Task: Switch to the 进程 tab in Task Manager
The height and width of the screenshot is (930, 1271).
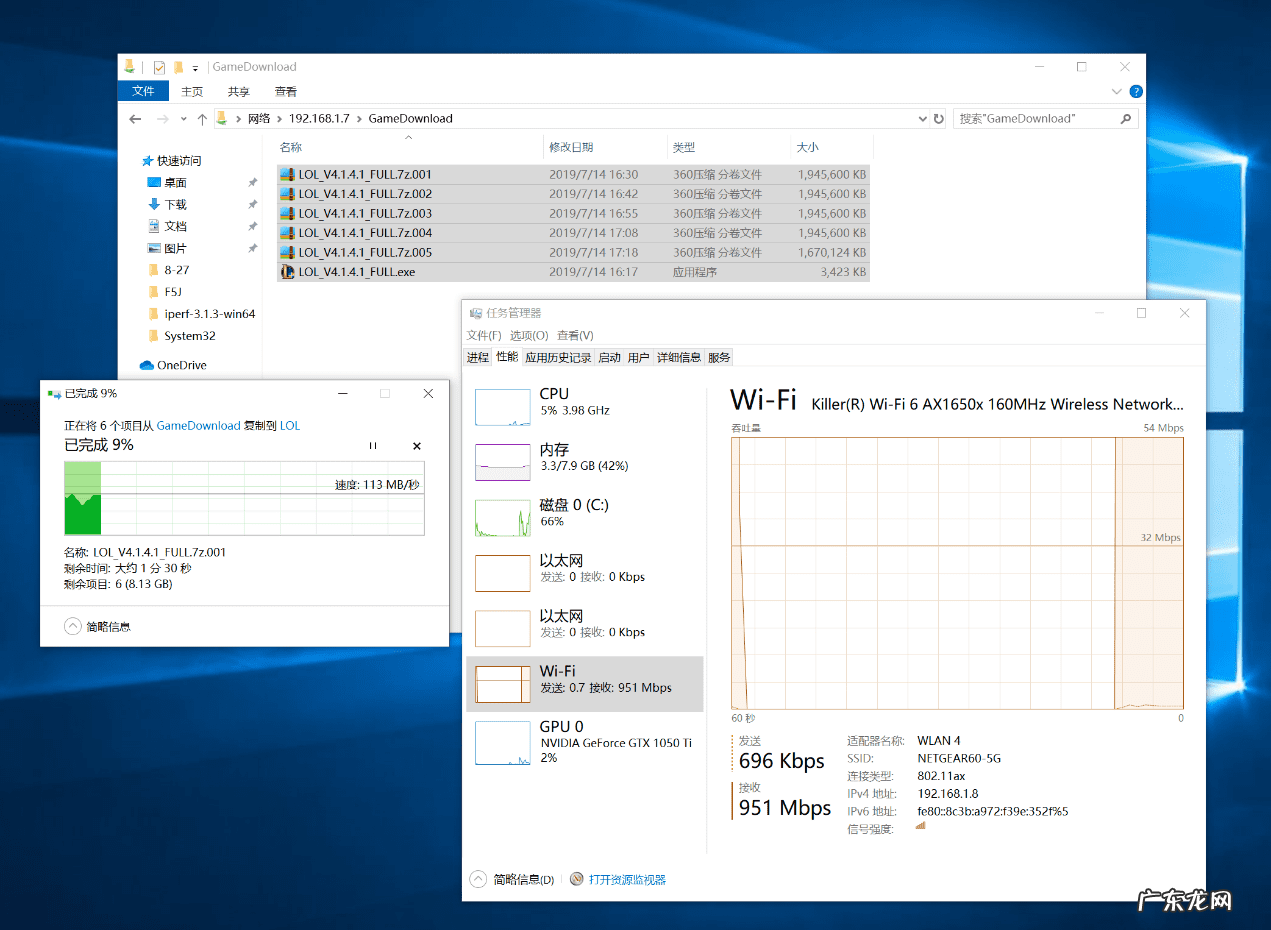Action: (477, 357)
